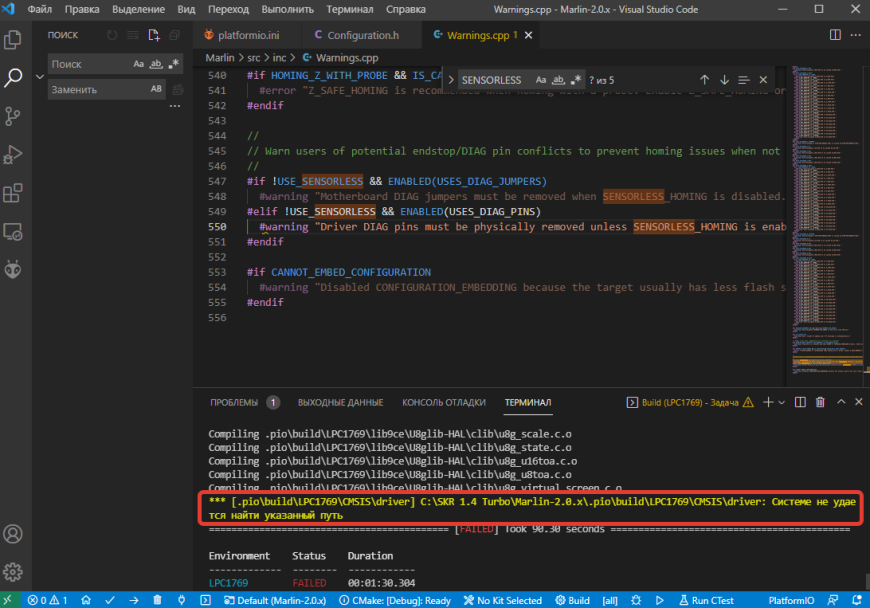
Task: Open the Explorer view in activity bar
Action: (14, 40)
